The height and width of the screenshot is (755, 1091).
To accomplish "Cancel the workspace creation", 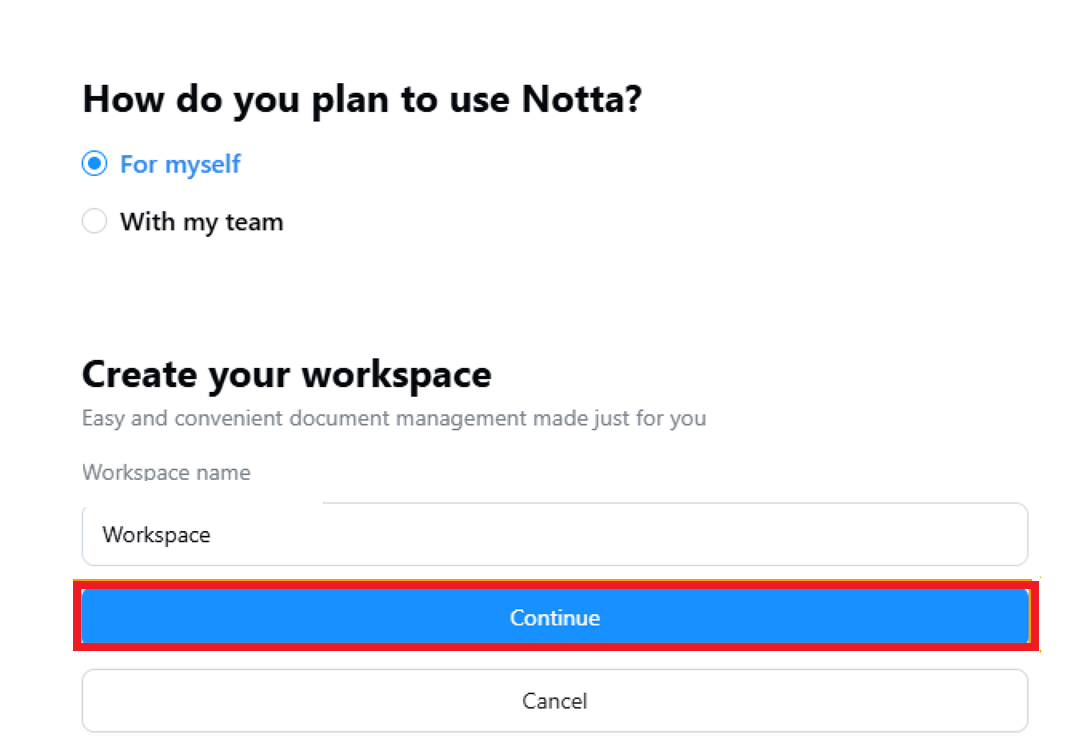I will tap(554, 700).
